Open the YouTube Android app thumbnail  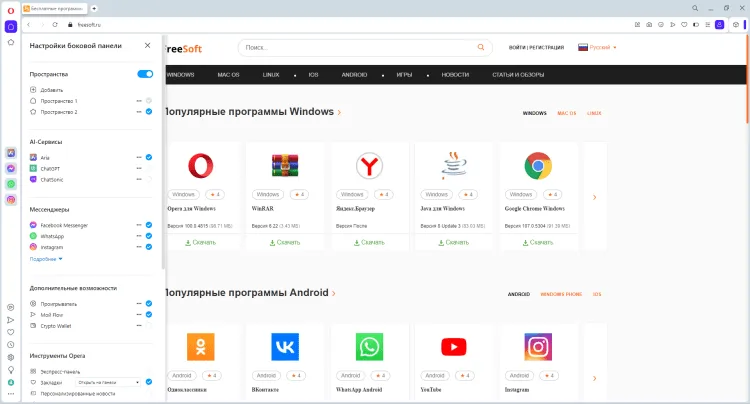point(453,347)
